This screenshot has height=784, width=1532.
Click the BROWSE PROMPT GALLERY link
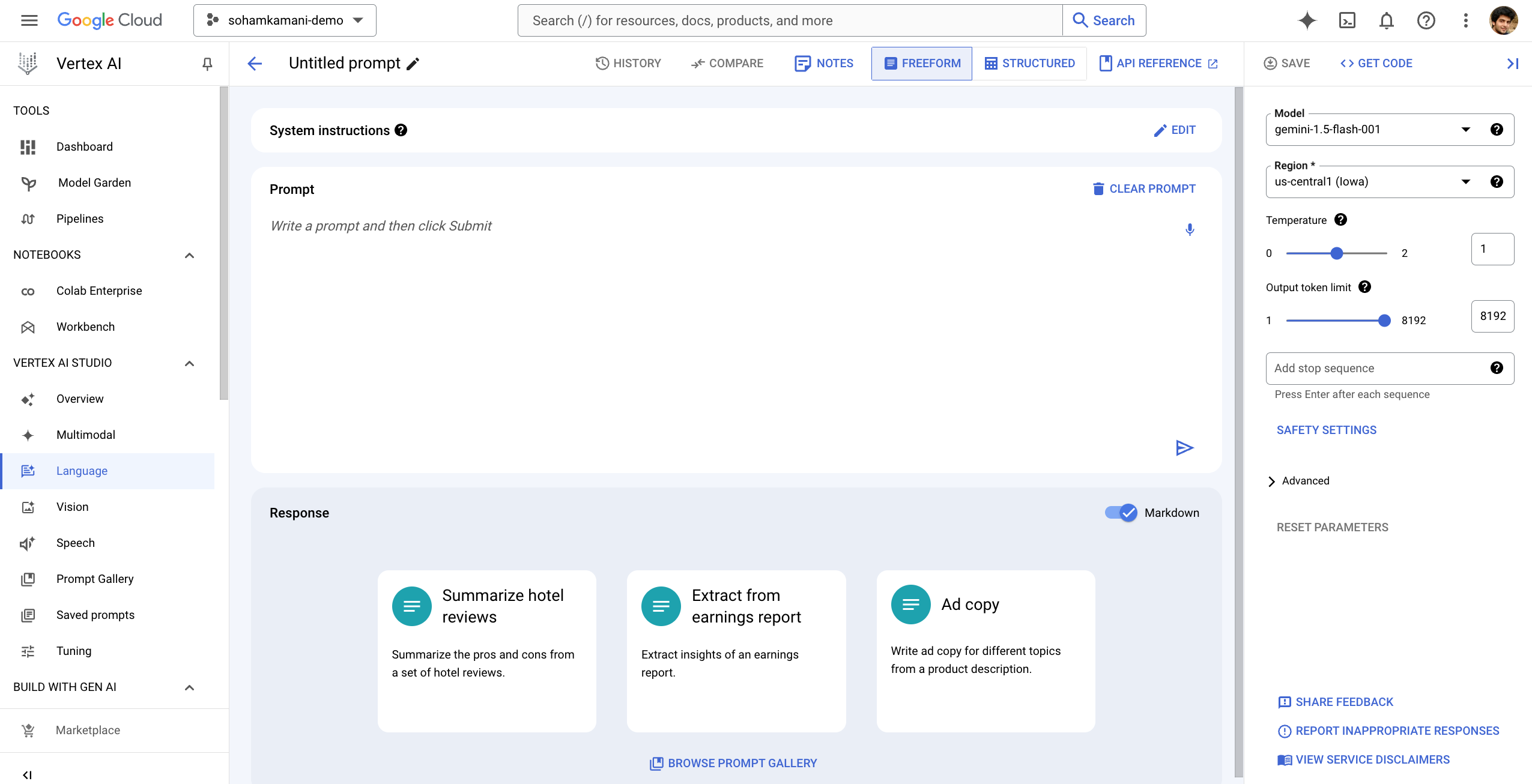[733, 763]
